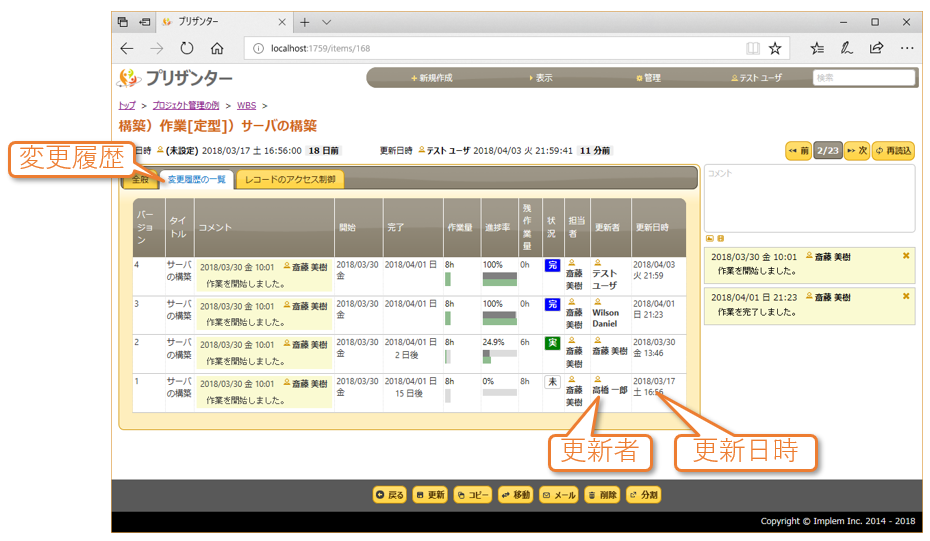Click the コメント text area
The image size is (930, 541).
(x=809, y=198)
